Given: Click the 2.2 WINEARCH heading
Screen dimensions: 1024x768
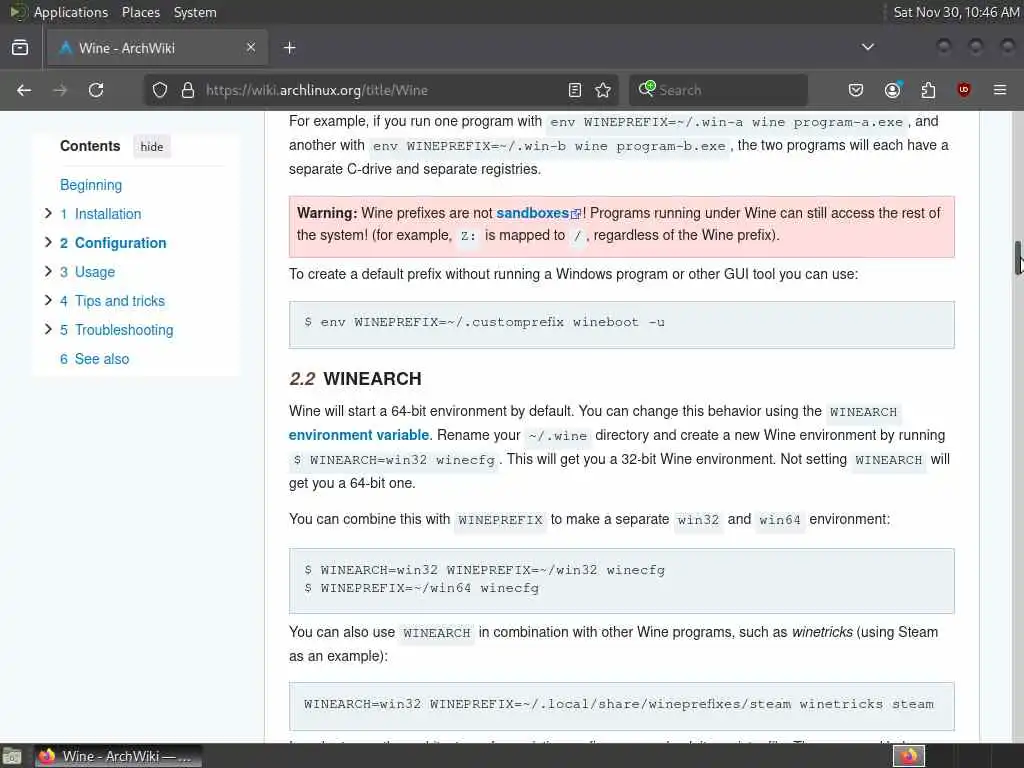Looking at the screenshot, I should [x=355, y=379].
